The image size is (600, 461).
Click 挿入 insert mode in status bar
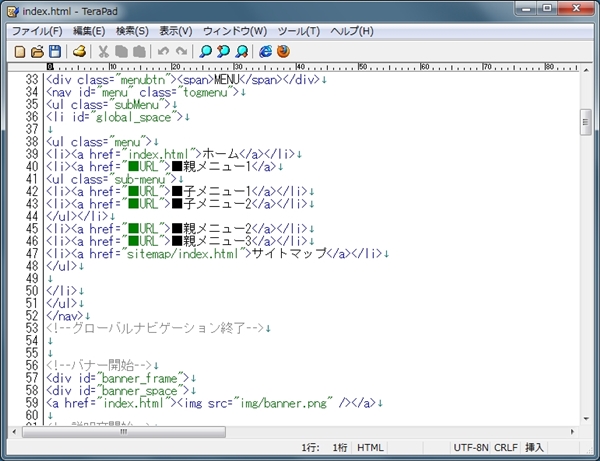(x=534, y=447)
